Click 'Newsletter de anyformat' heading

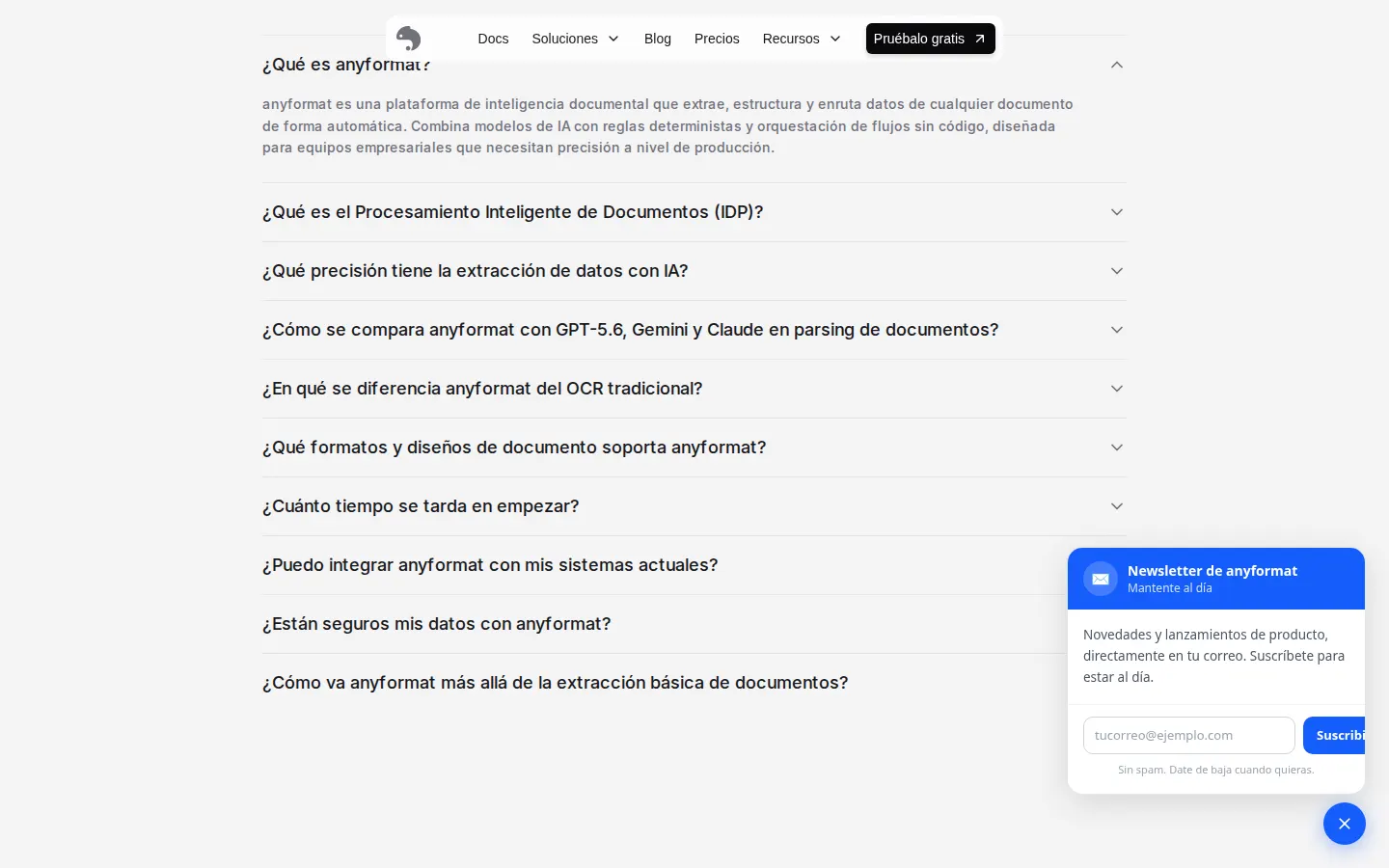[x=1212, y=571]
